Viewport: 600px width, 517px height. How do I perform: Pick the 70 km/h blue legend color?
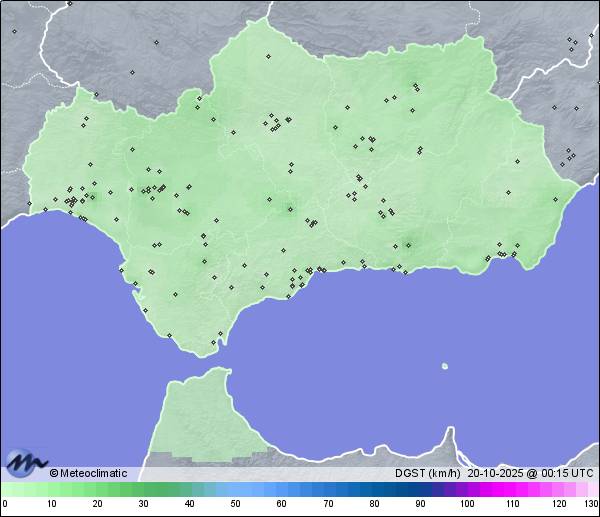(328, 489)
